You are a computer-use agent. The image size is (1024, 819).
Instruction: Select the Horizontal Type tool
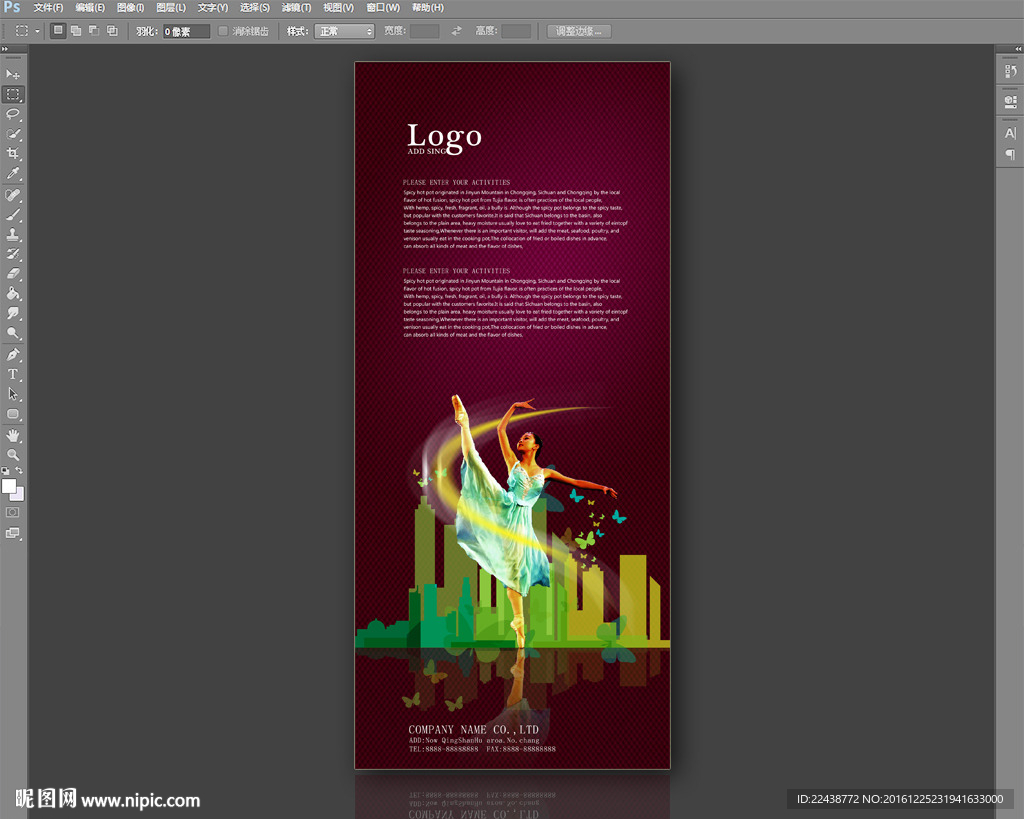pyautogui.click(x=13, y=374)
